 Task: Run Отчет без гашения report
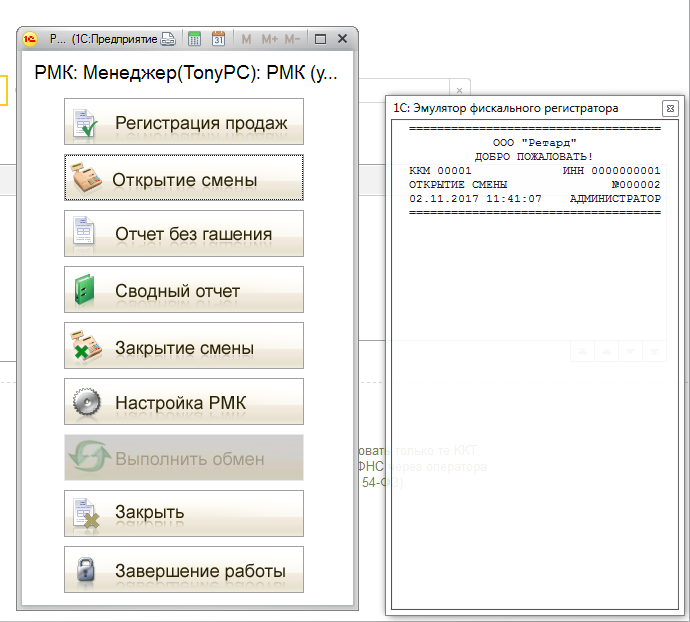pyautogui.click(x=184, y=233)
